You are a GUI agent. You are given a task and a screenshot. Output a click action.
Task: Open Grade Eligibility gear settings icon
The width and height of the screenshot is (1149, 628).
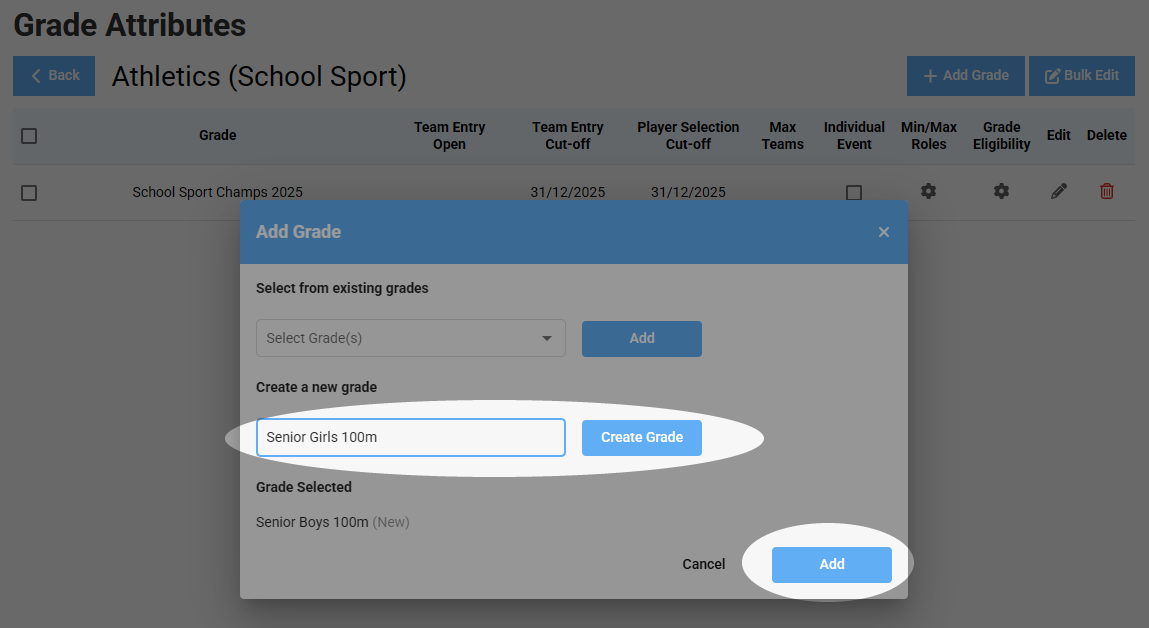(x=1001, y=191)
